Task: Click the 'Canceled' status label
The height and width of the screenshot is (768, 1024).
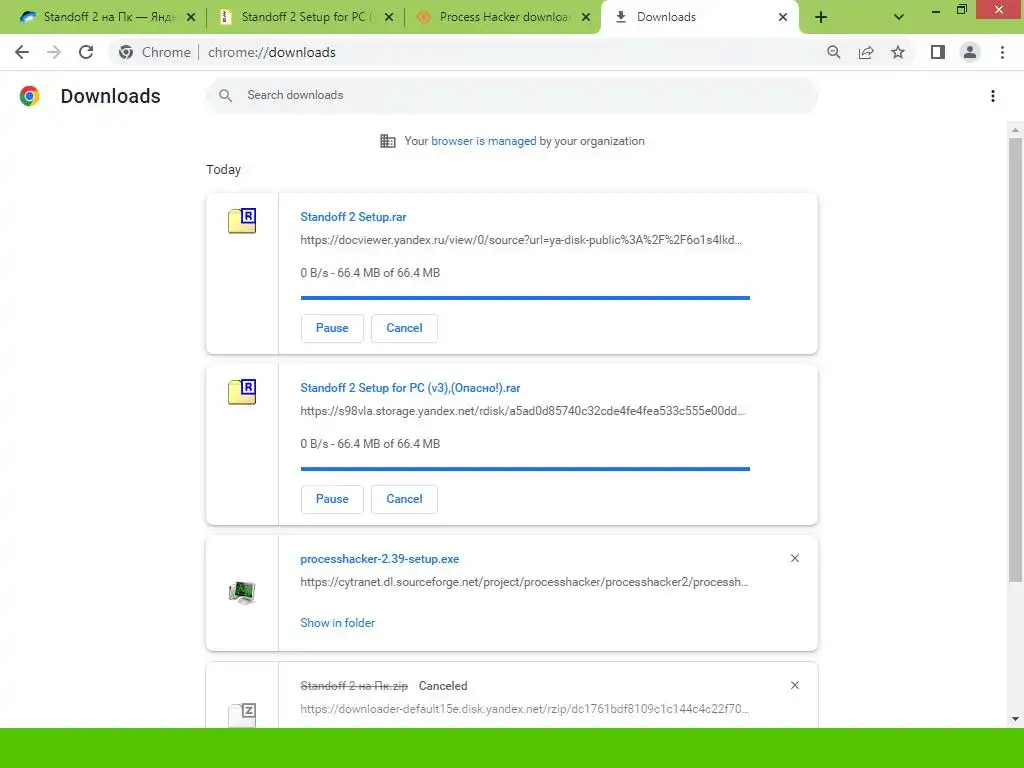Action: click(x=443, y=686)
